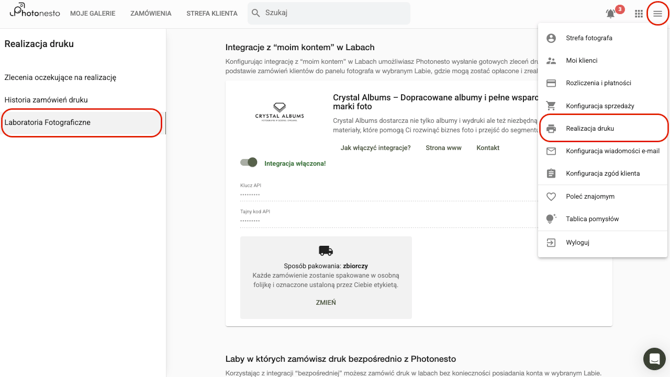
Task: Click the Tablica pomysłów lightbulb icon
Action: (551, 219)
